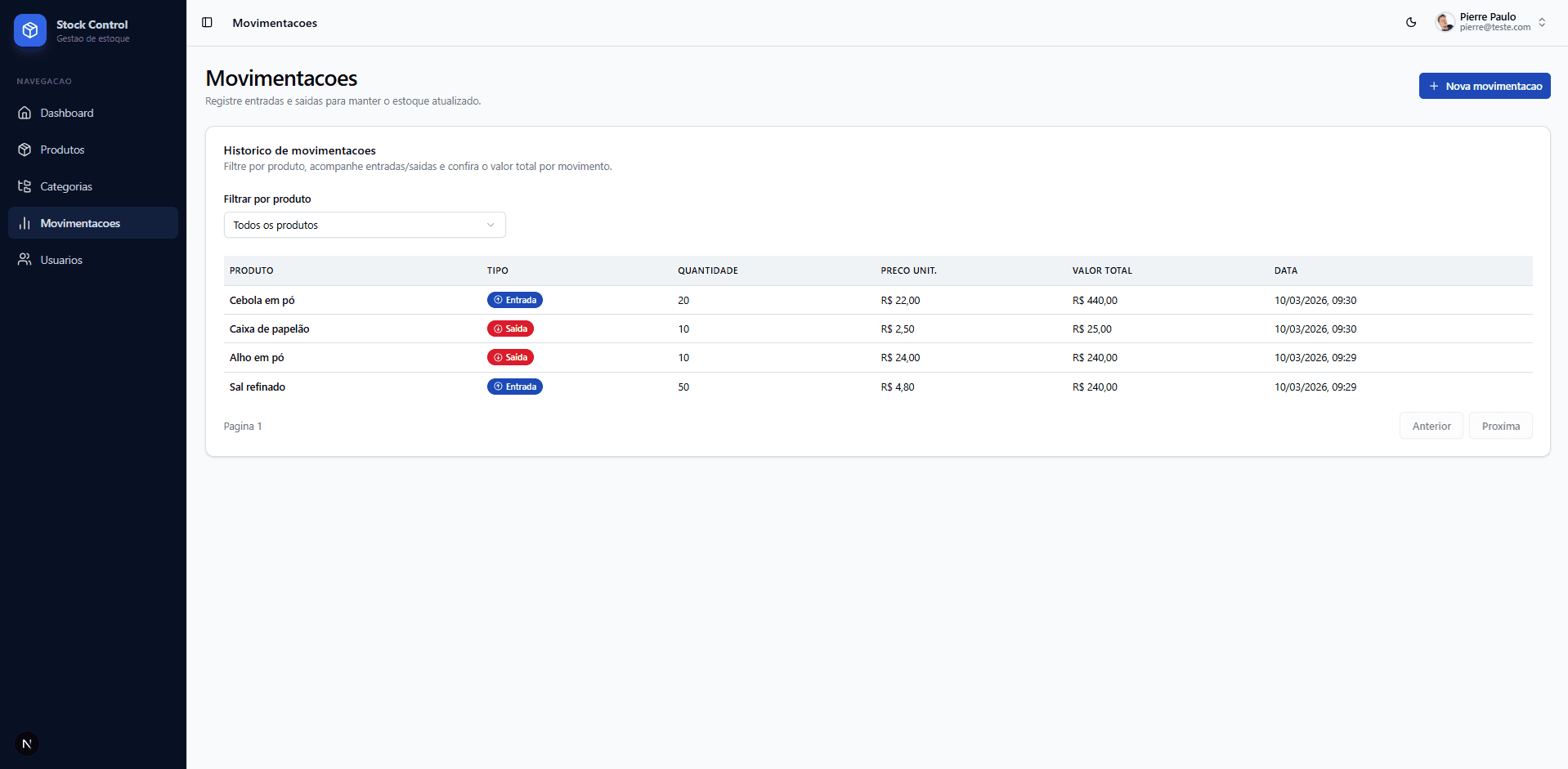This screenshot has height=769, width=1568.
Task: Toggle sidebar collapse panel button
Action: pos(208,23)
